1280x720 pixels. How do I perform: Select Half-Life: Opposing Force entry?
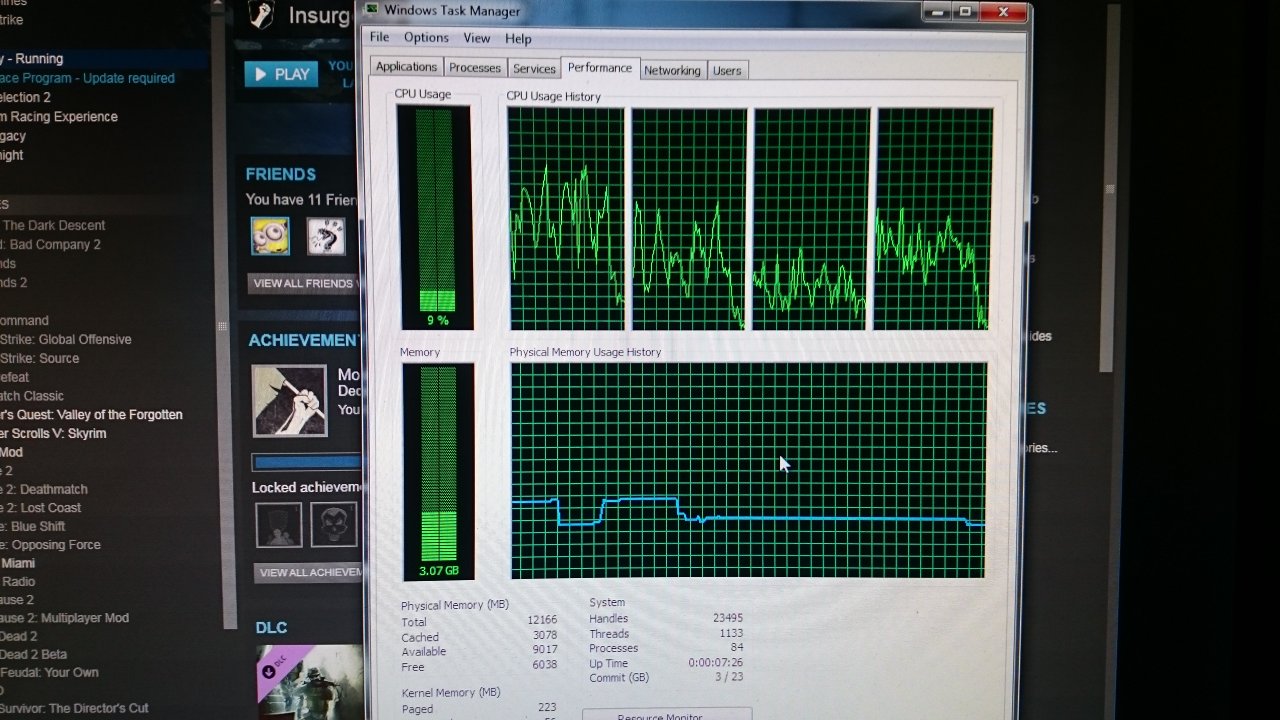point(51,545)
